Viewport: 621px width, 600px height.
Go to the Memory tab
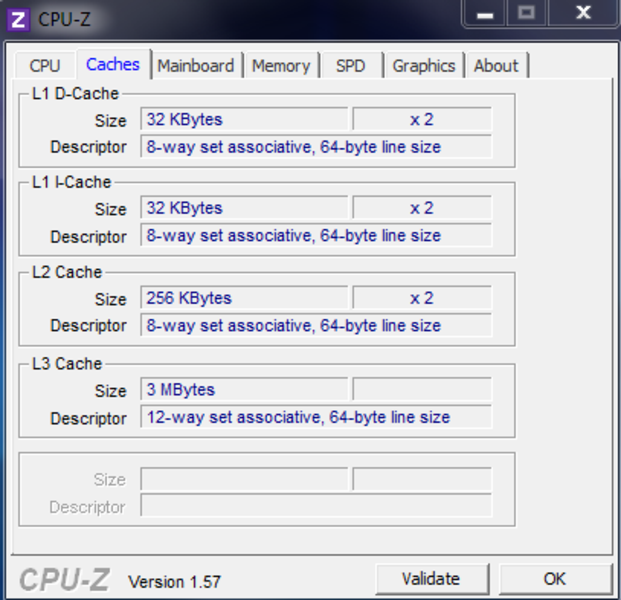[x=281, y=66]
